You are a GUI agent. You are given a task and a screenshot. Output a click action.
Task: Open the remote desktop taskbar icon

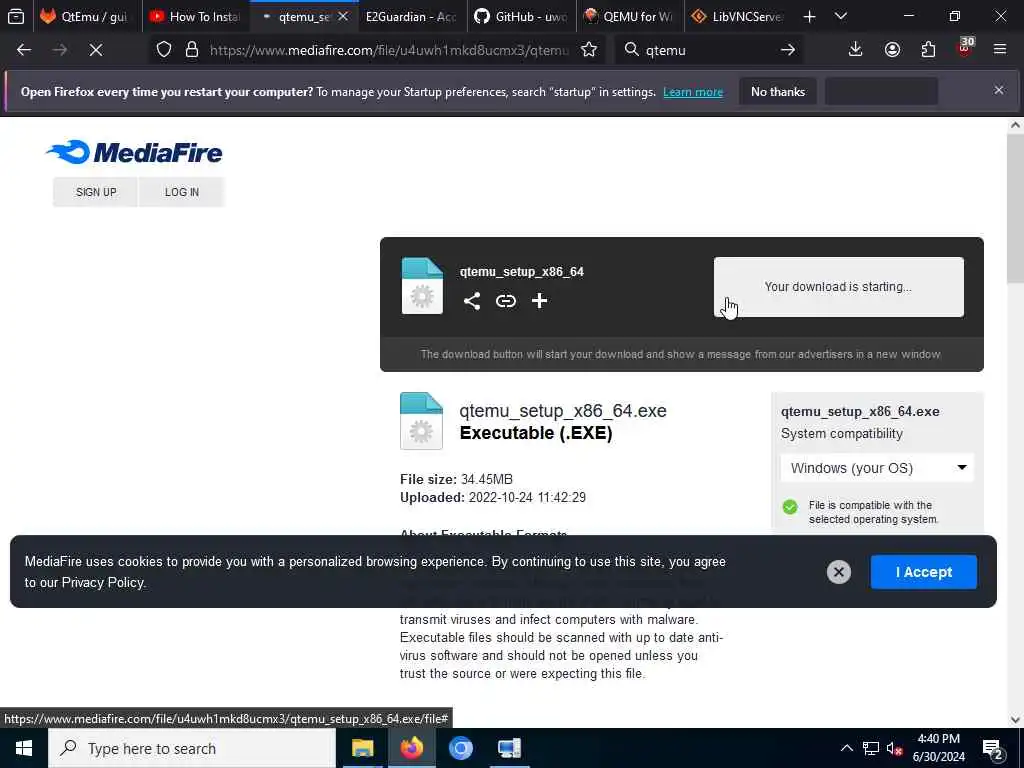[509, 748]
